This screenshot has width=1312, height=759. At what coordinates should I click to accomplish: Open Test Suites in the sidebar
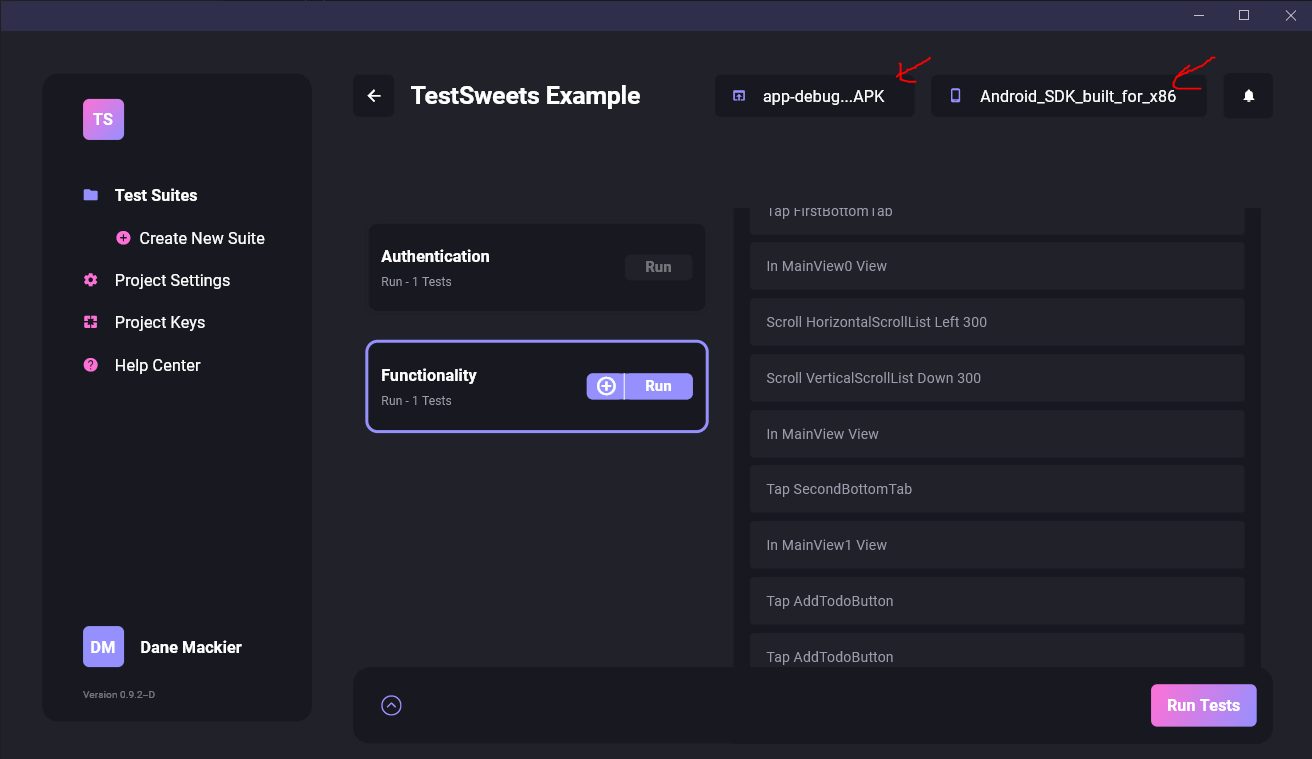pyautogui.click(x=155, y=195)
